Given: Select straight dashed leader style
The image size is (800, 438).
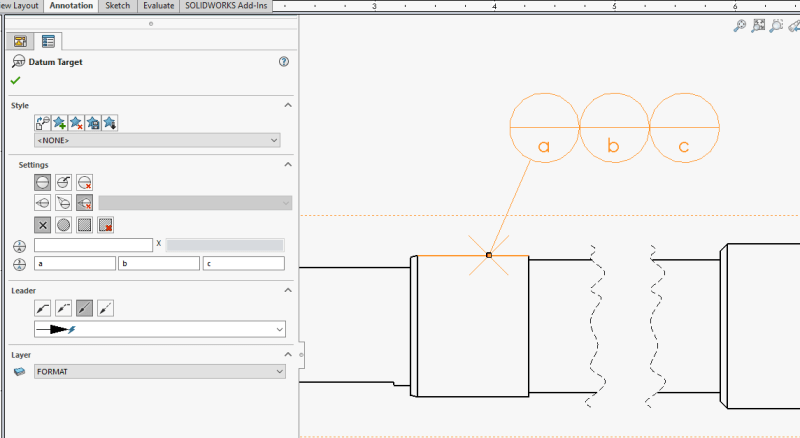Looking at the screenshot, I should [105, 308].
